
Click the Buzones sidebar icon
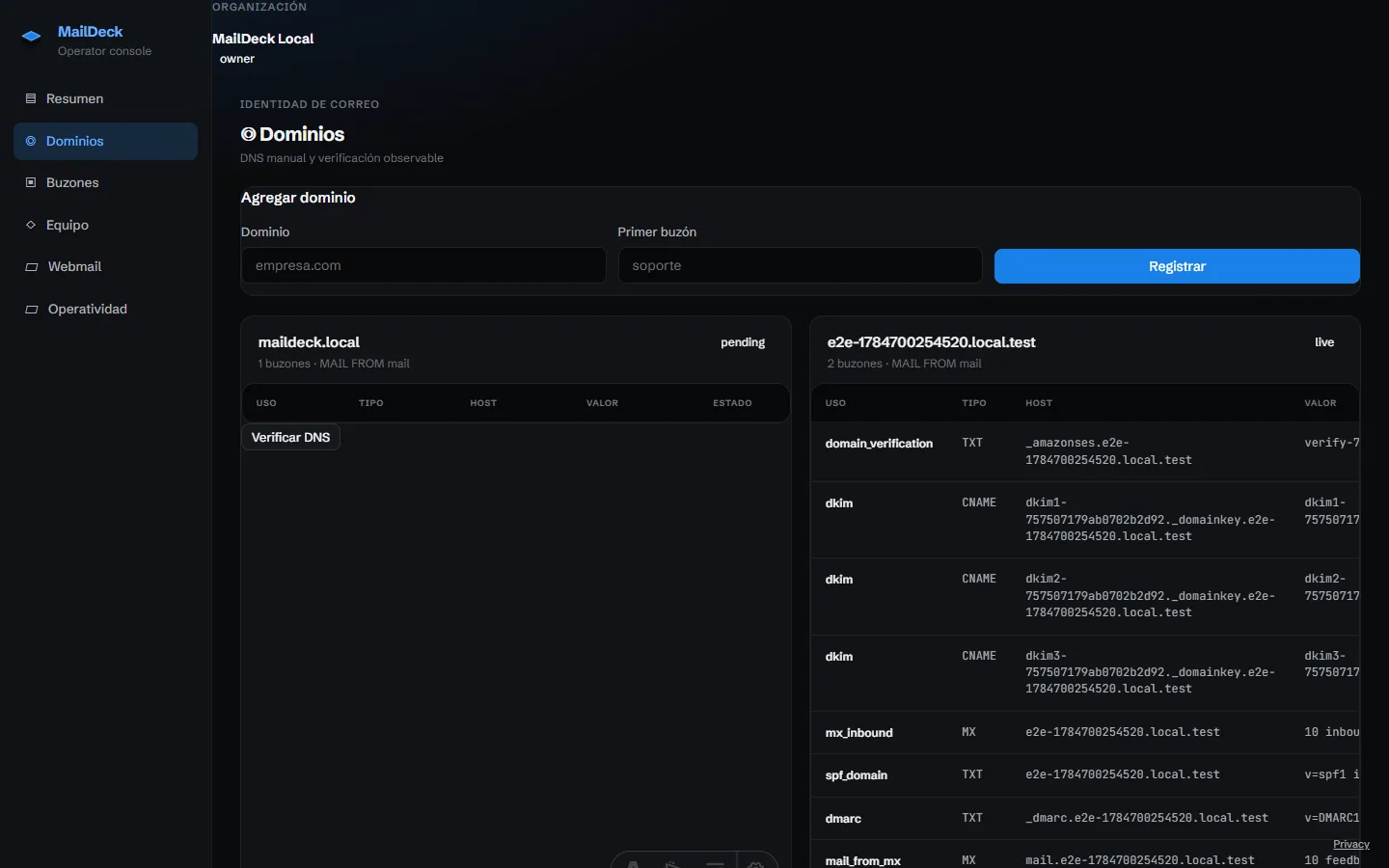click(x=31, y=182)
